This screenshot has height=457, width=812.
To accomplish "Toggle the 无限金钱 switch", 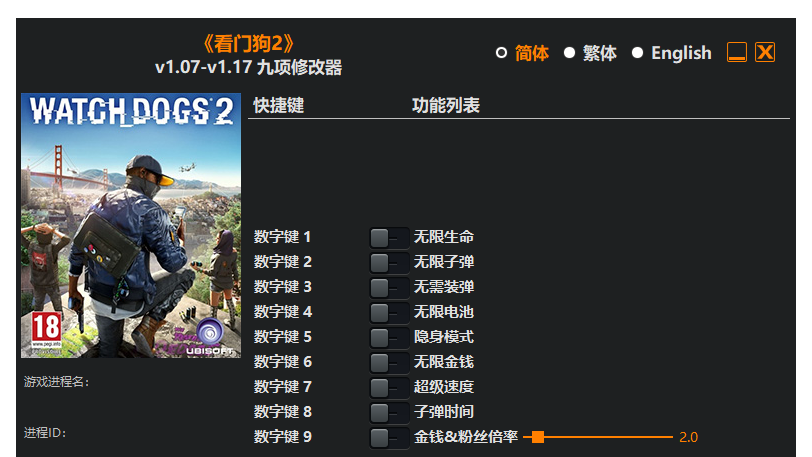I will pos(389,363).
